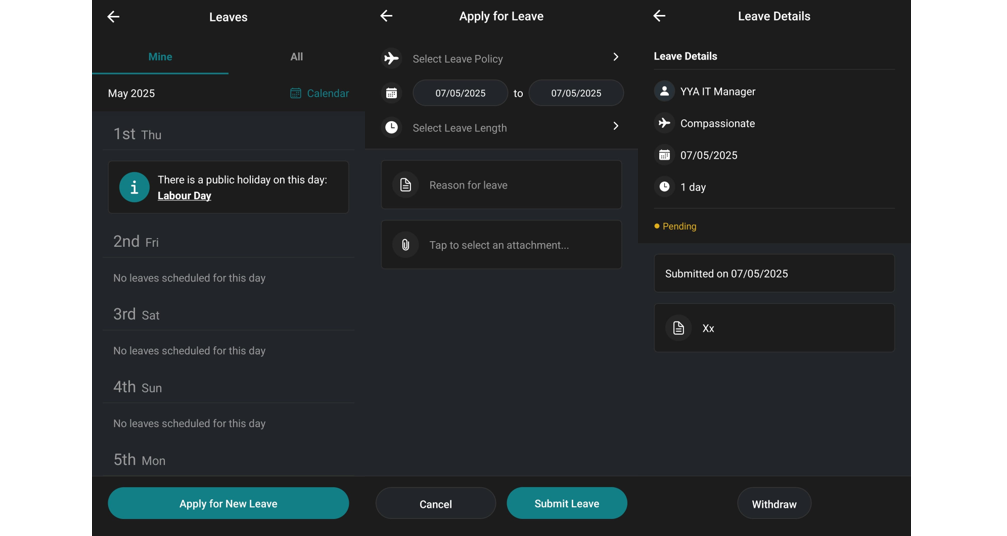Tap the document icon beside Xx note
1007x536 pixels.
(678, 328)
